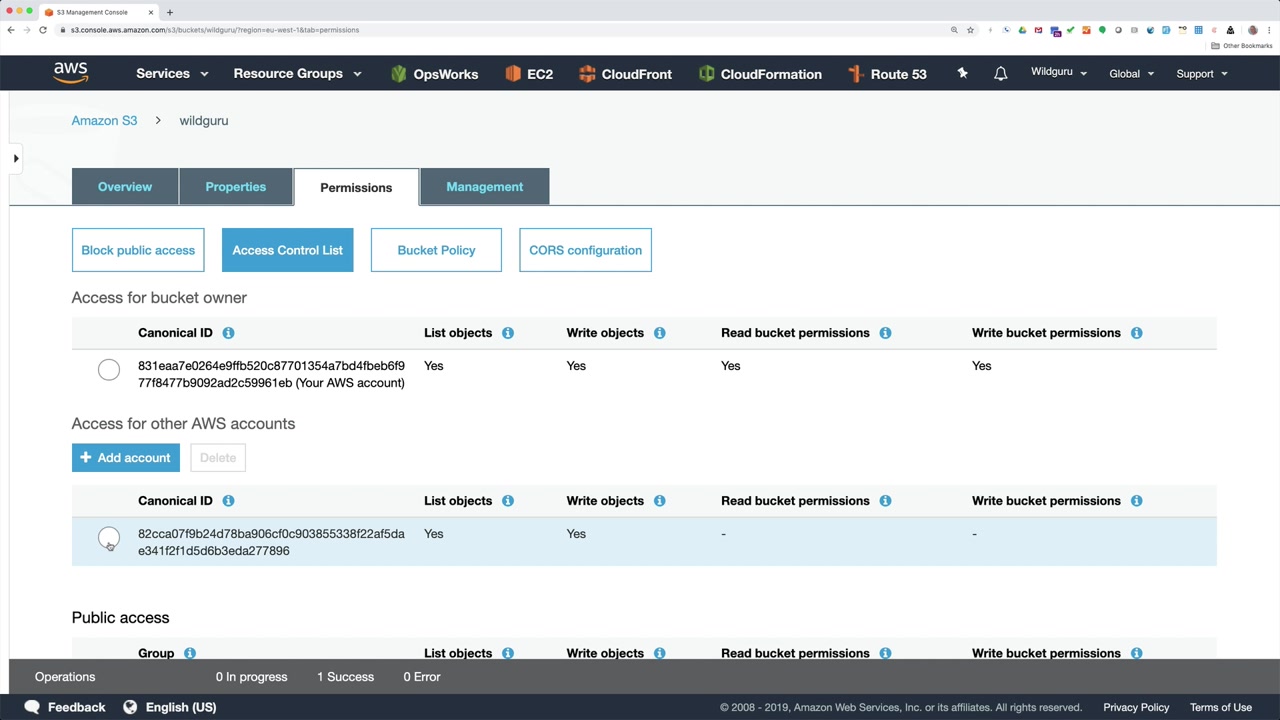Click Canonical ID info icon under bucket owner
Image resolution: width=1280 pixels, height=720 pixels.
click(x=228, y=333)
